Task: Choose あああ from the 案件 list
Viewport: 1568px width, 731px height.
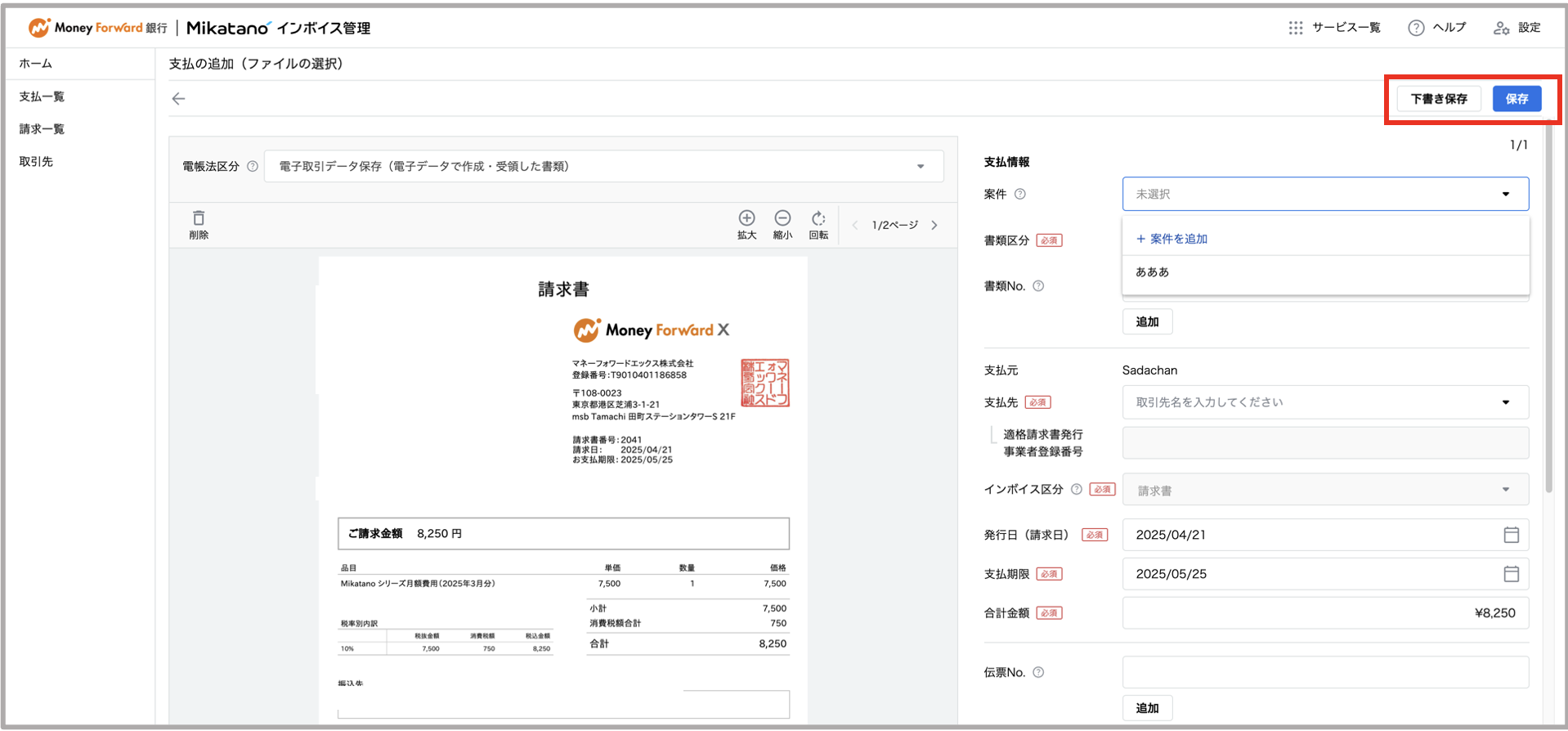Action: click(x=1325, y=272)
